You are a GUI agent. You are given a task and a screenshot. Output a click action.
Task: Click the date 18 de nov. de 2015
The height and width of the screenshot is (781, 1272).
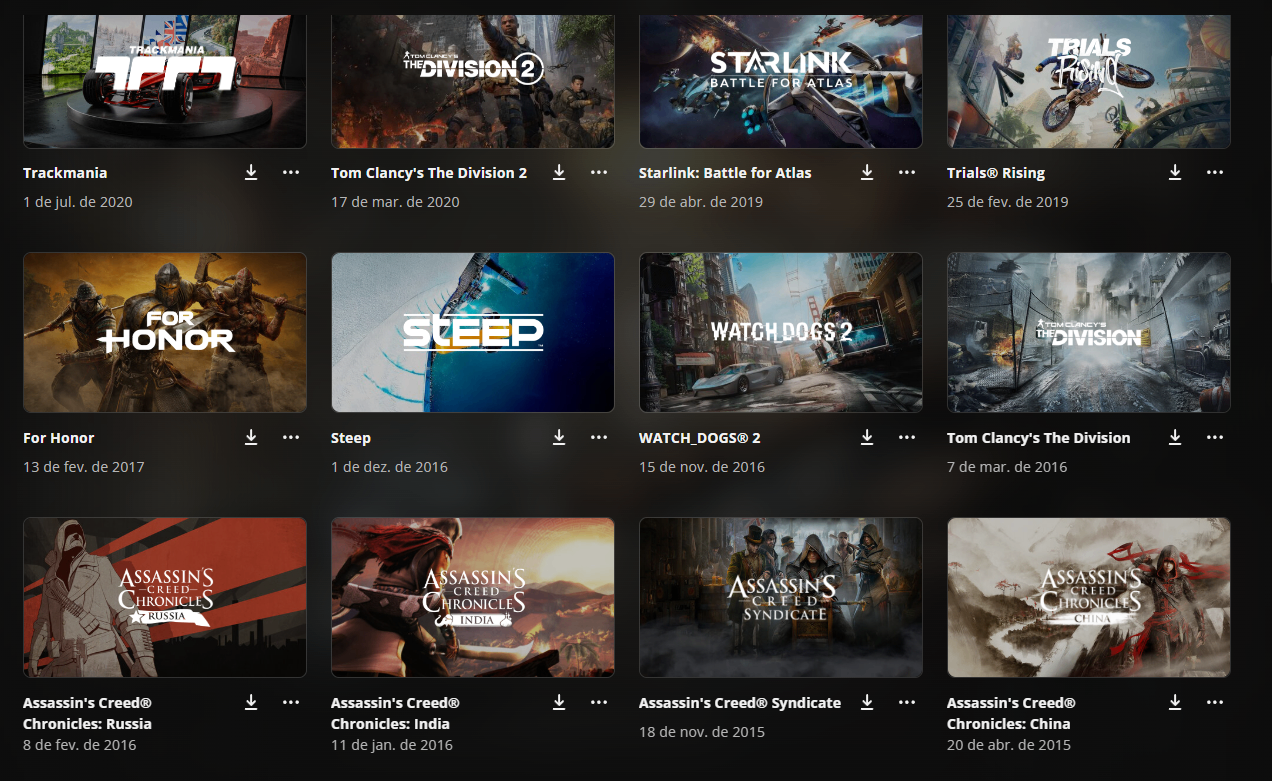pos(702,732)
